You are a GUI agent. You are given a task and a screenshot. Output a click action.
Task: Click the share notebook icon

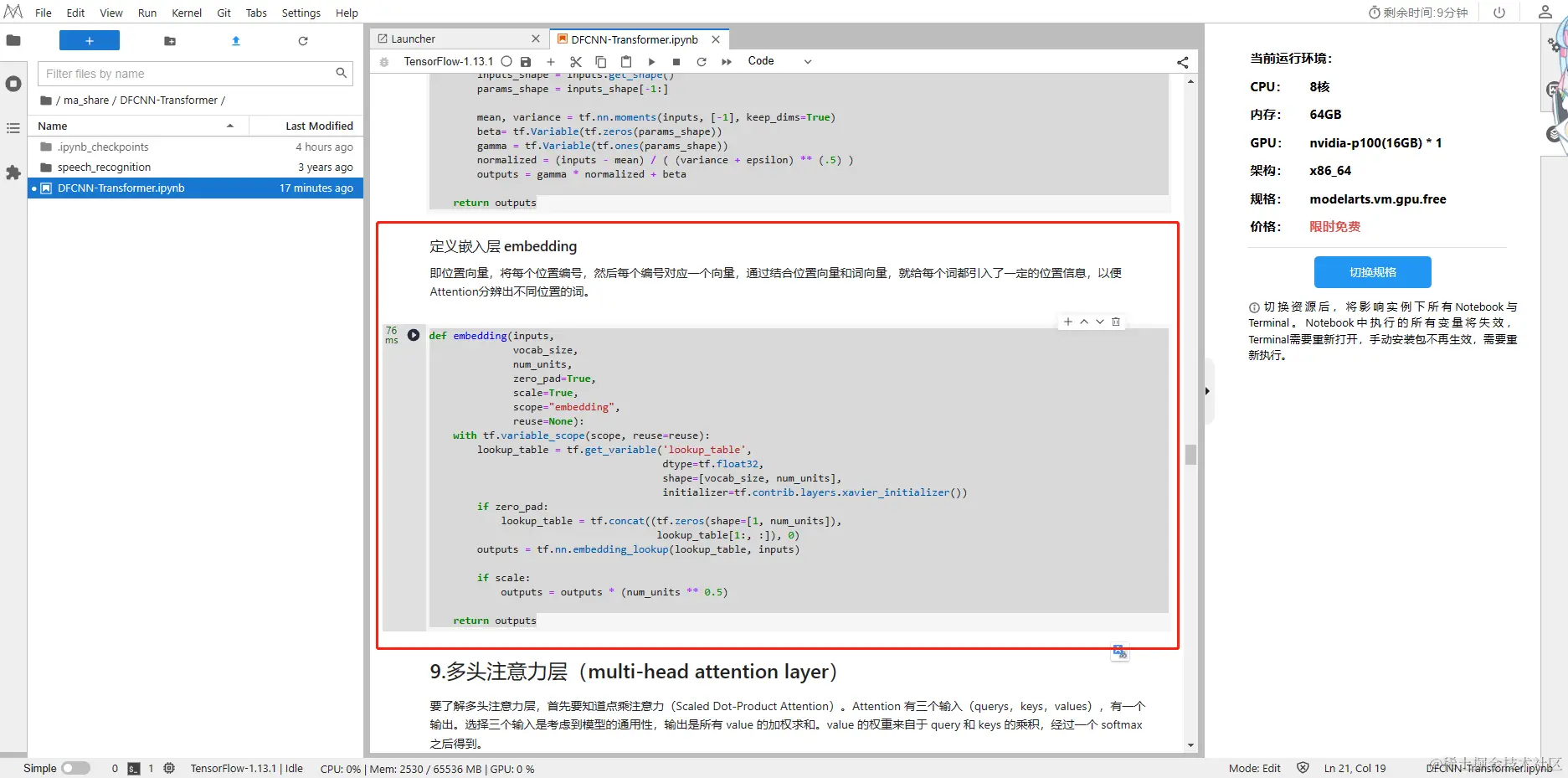point(1183,62)
